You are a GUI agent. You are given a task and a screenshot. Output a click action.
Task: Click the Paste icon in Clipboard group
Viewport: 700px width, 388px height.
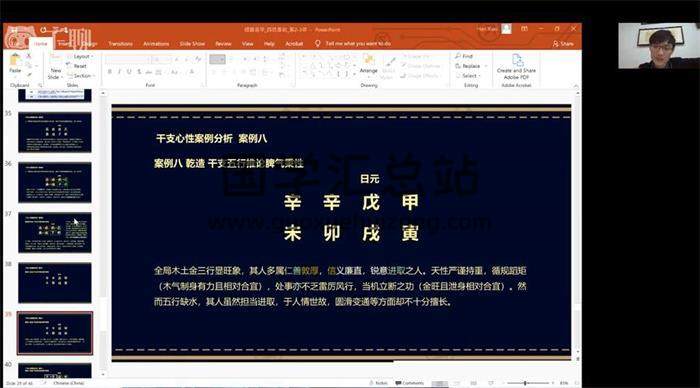click(15, 60)
